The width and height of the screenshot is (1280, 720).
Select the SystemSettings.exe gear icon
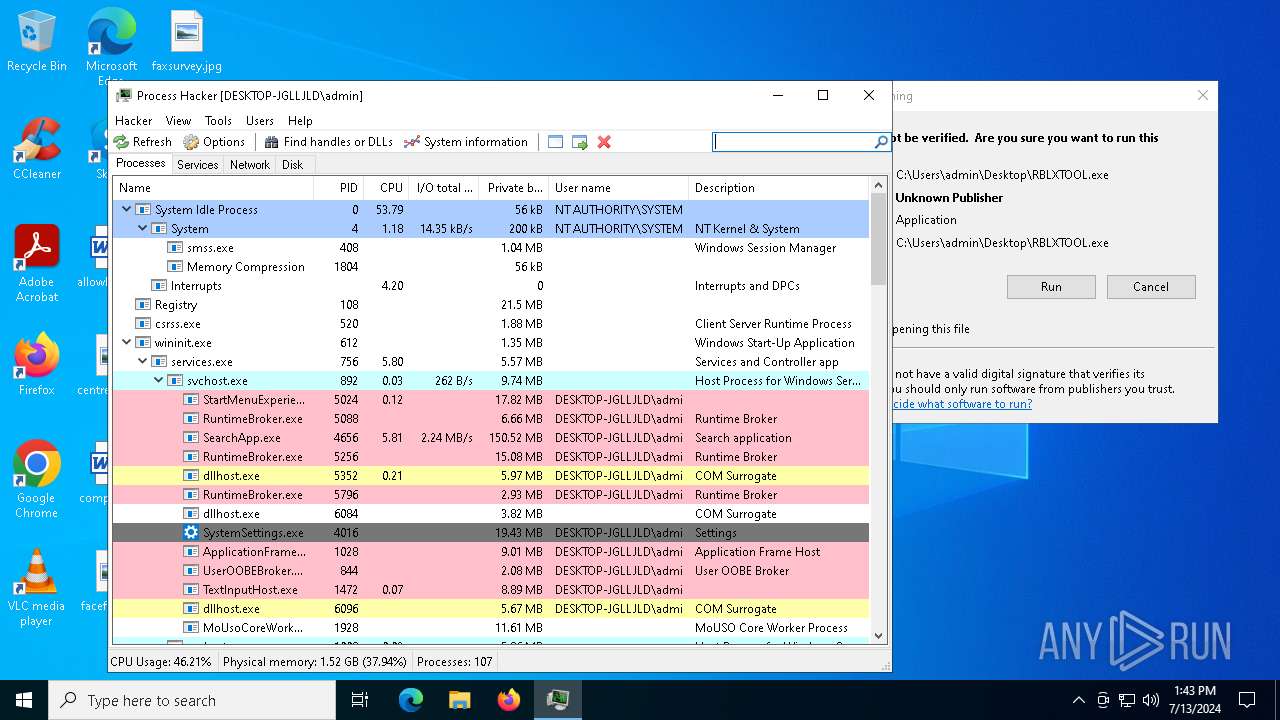(x=191, y=533)
